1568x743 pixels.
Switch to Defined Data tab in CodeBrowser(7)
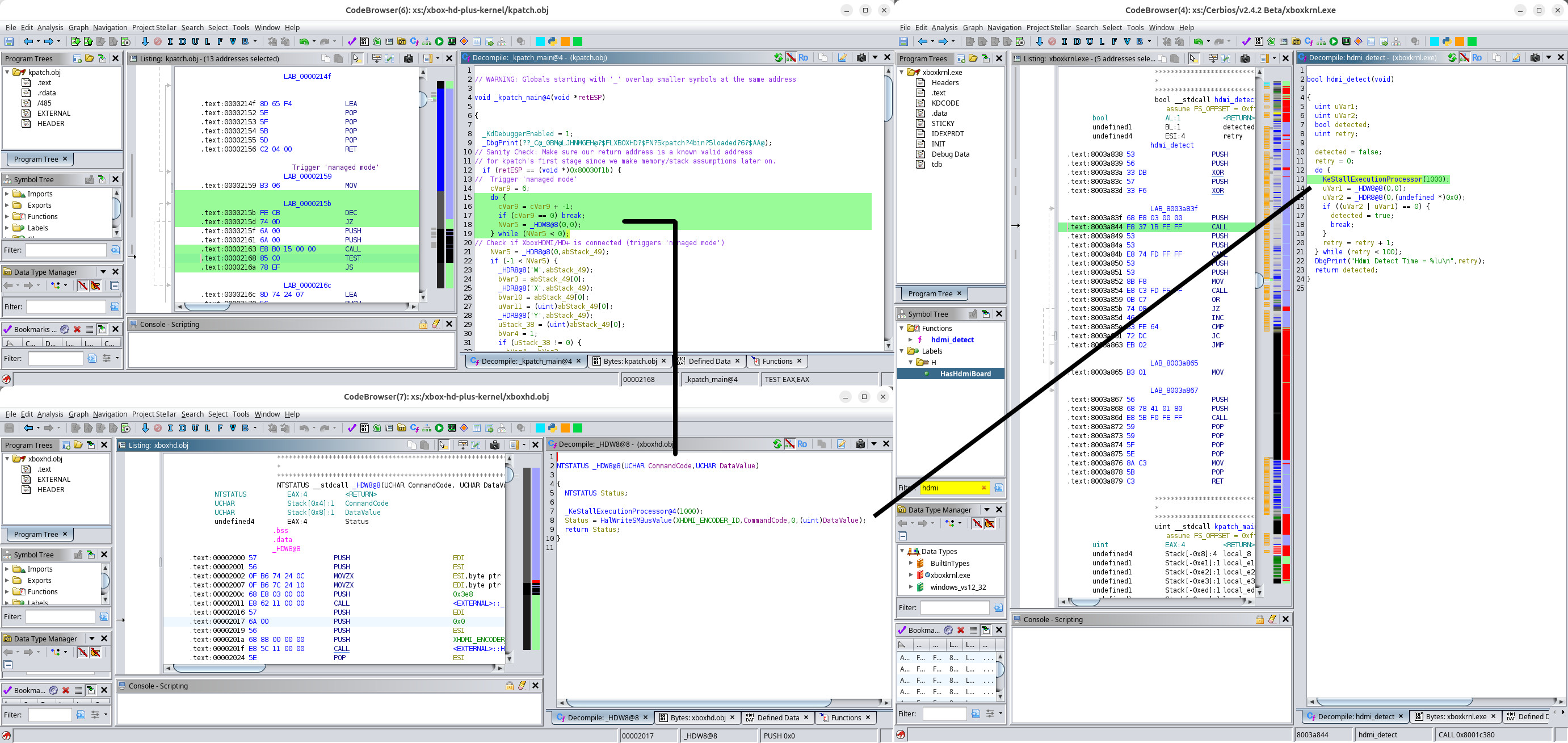click(x=777, y=717)
